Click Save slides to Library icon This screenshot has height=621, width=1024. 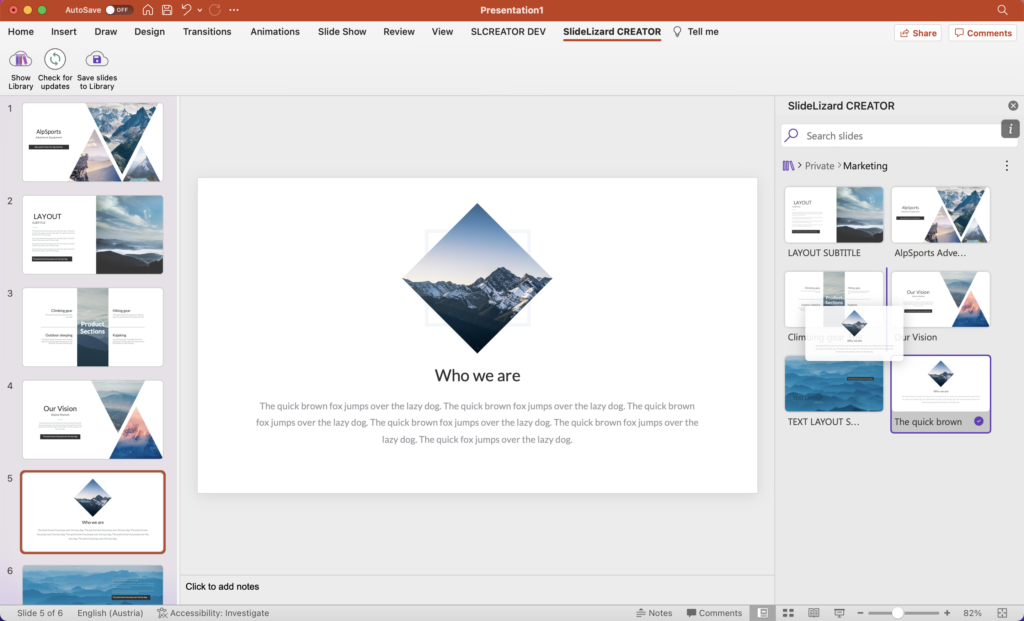coord(97,59)
